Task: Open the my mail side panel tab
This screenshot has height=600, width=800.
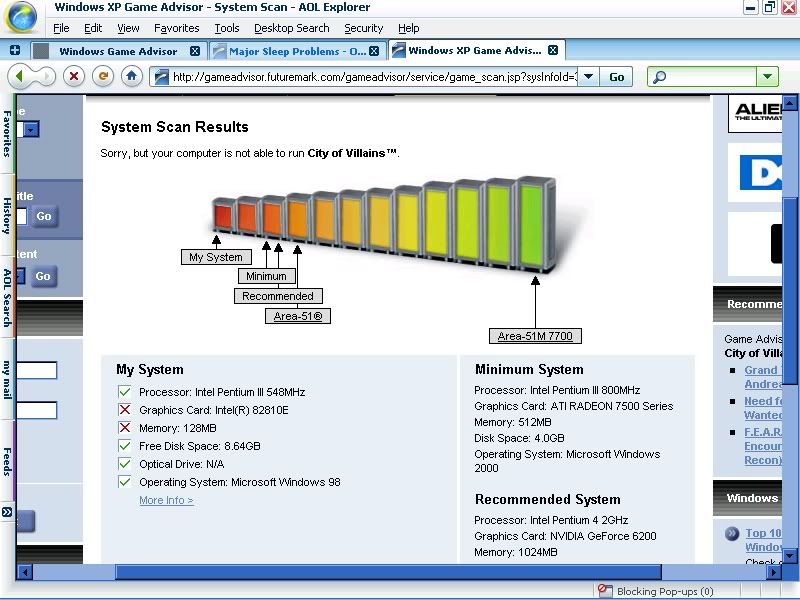Action: pyautogui.click(x=7, y=380)
